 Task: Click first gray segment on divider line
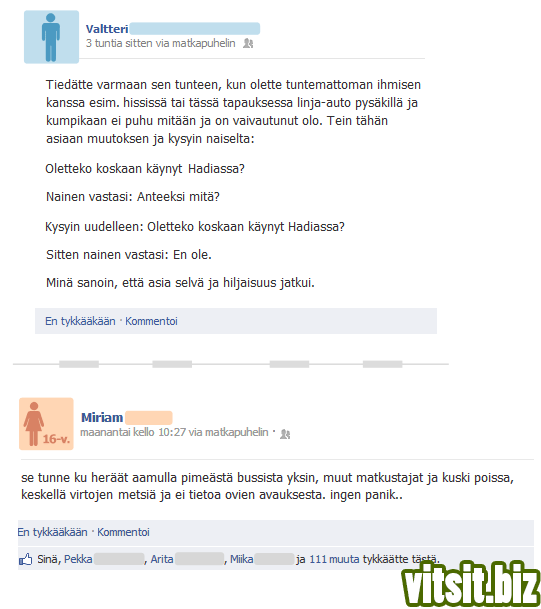coord(79,364)
